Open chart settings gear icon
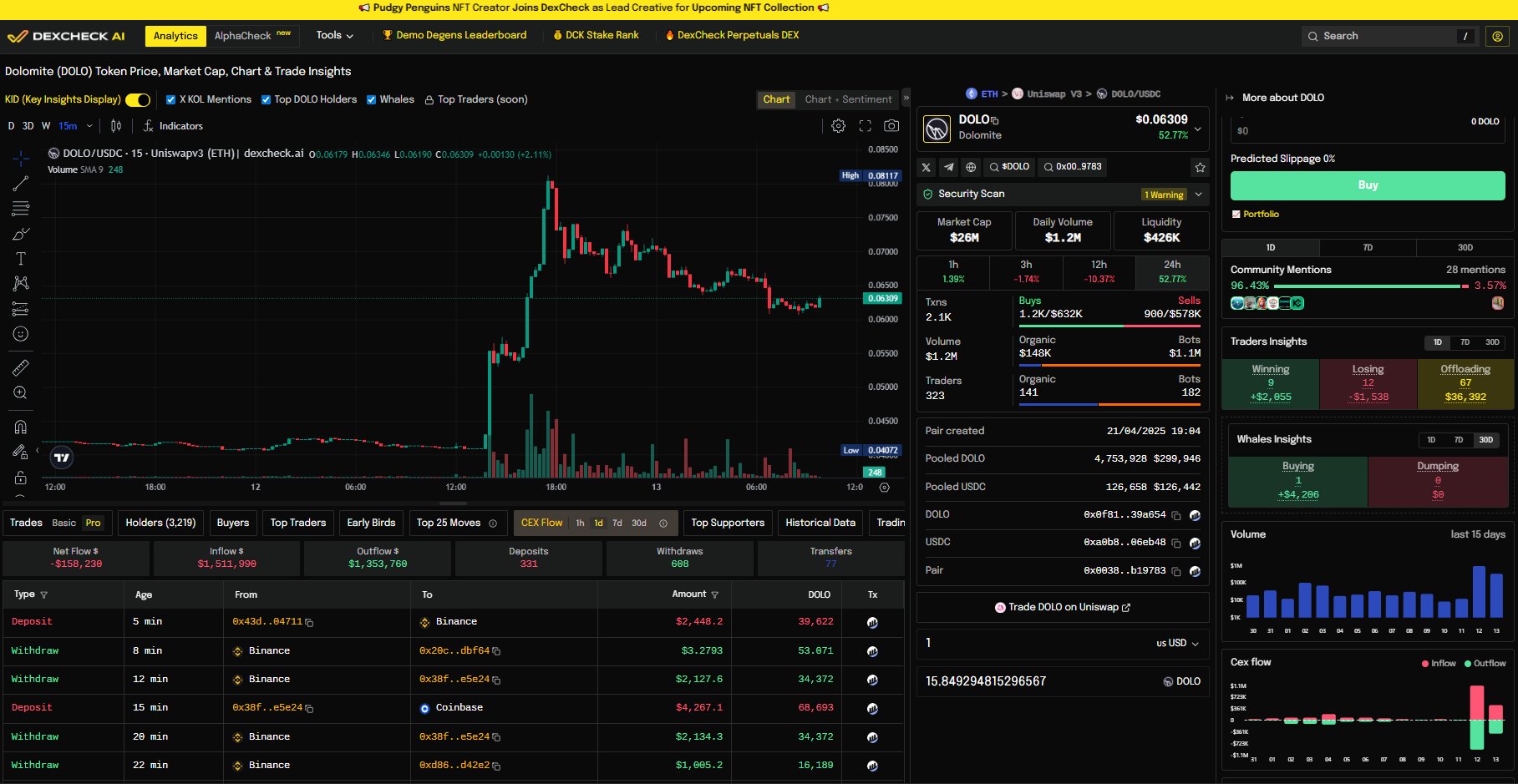Screen dimensions: 1518x784 click(x=838, y=126)
